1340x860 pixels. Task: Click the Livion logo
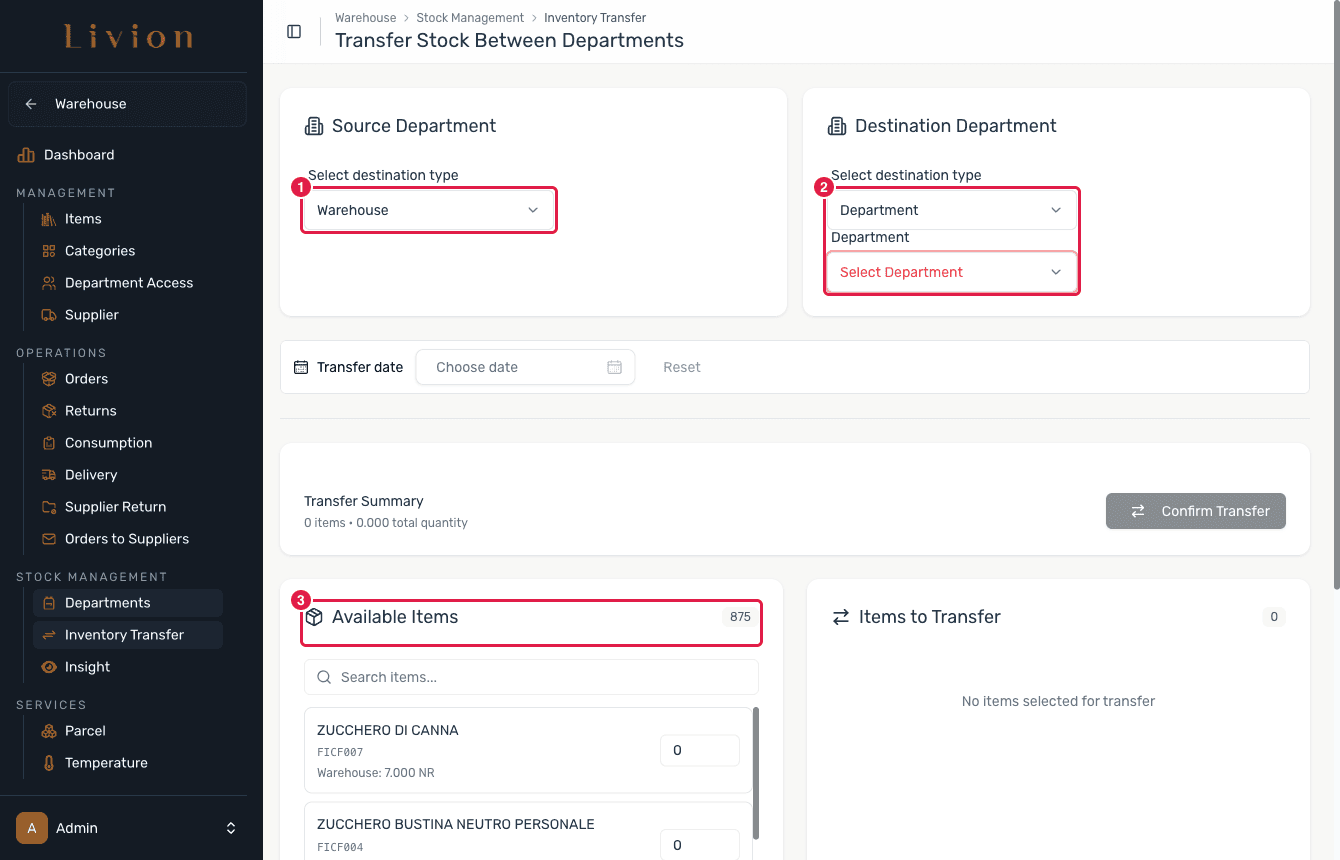[129, 38]
